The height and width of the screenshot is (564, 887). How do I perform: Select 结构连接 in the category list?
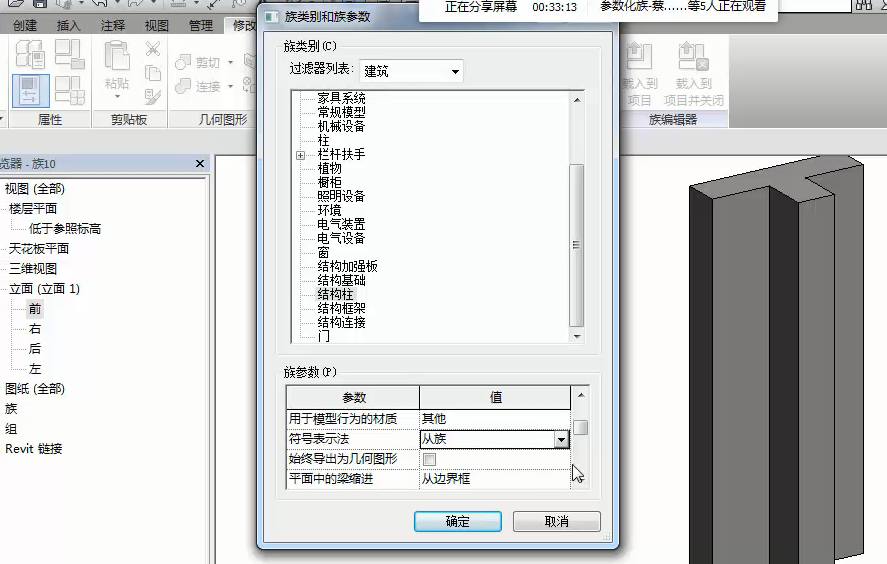[341, 322]
